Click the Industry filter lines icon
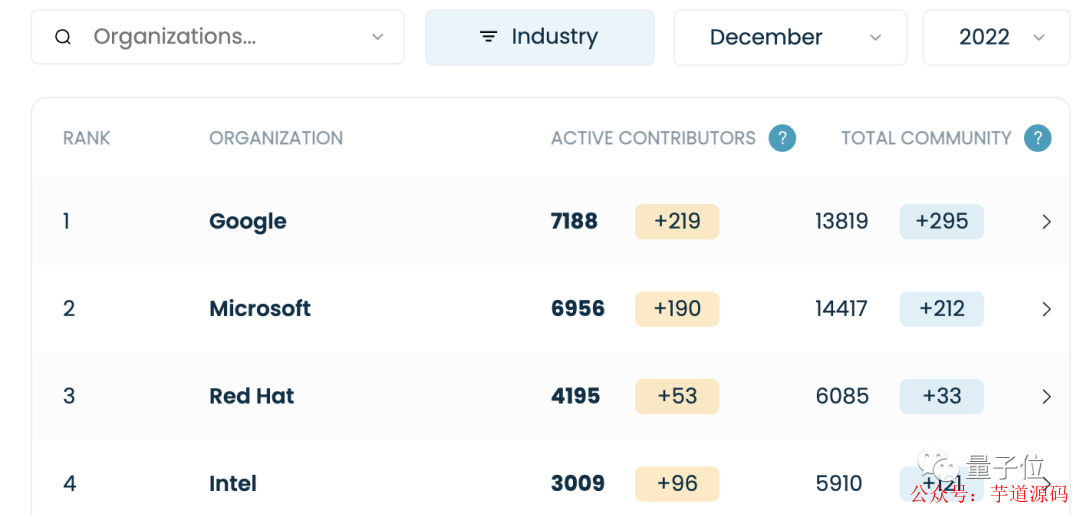 coord(488,37)
